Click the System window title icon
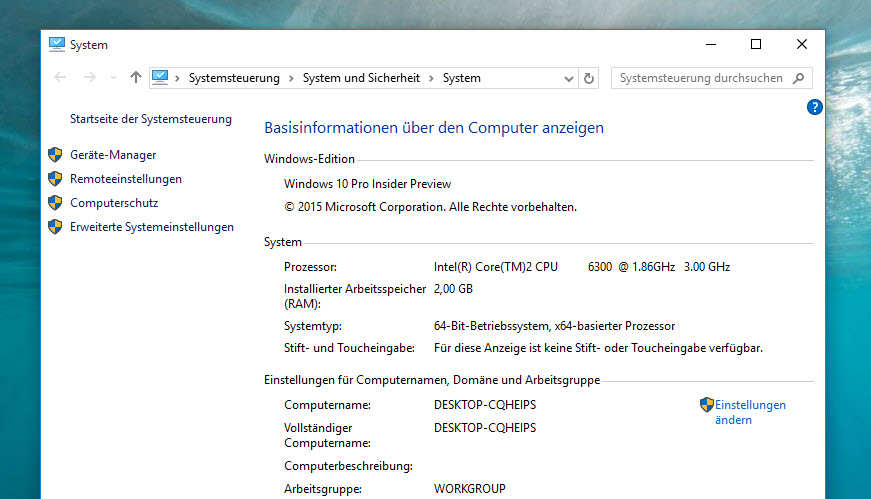 click(x=57, y=44)
